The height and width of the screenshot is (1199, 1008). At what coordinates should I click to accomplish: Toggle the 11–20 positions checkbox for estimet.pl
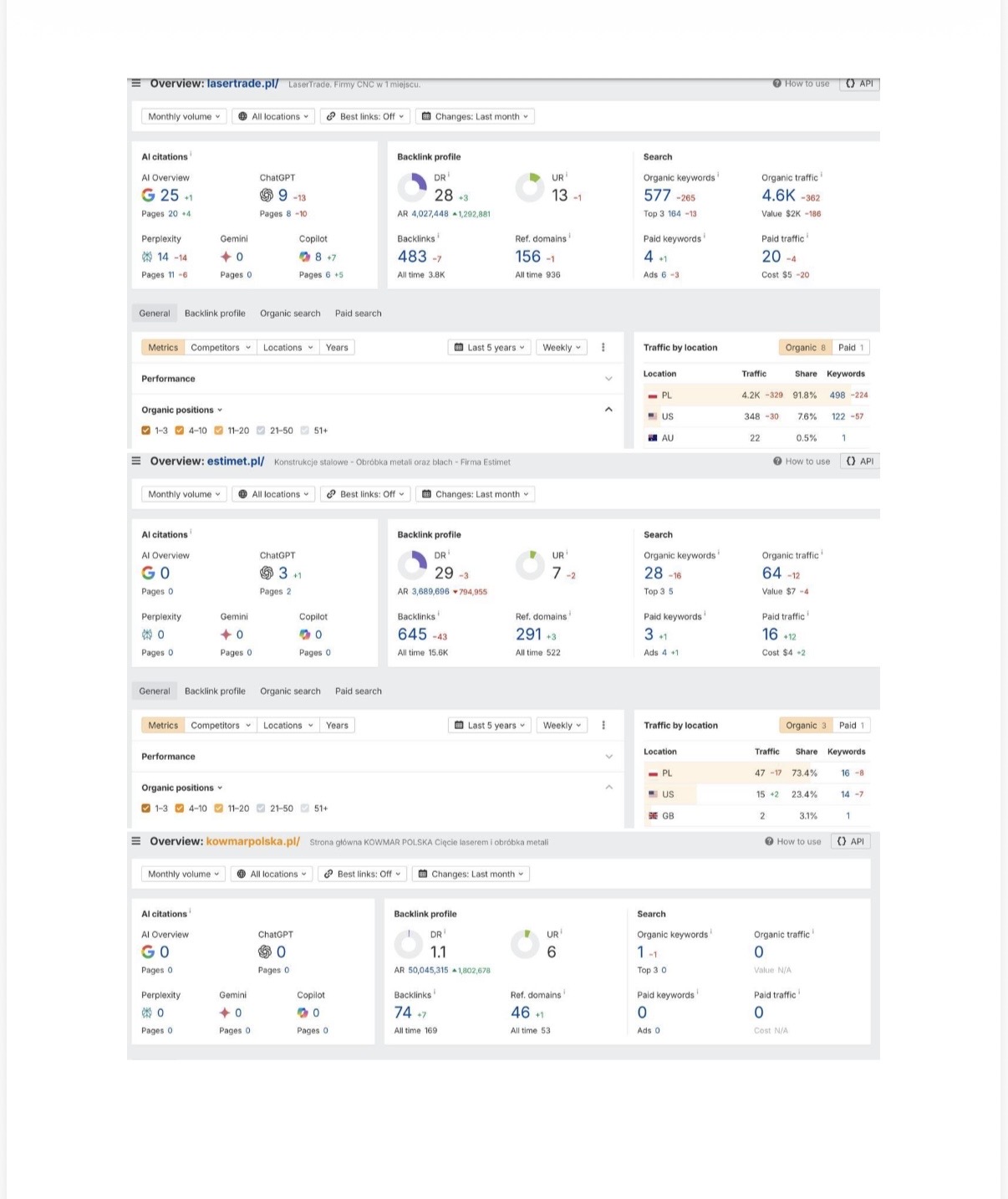(x=219, y=809)
